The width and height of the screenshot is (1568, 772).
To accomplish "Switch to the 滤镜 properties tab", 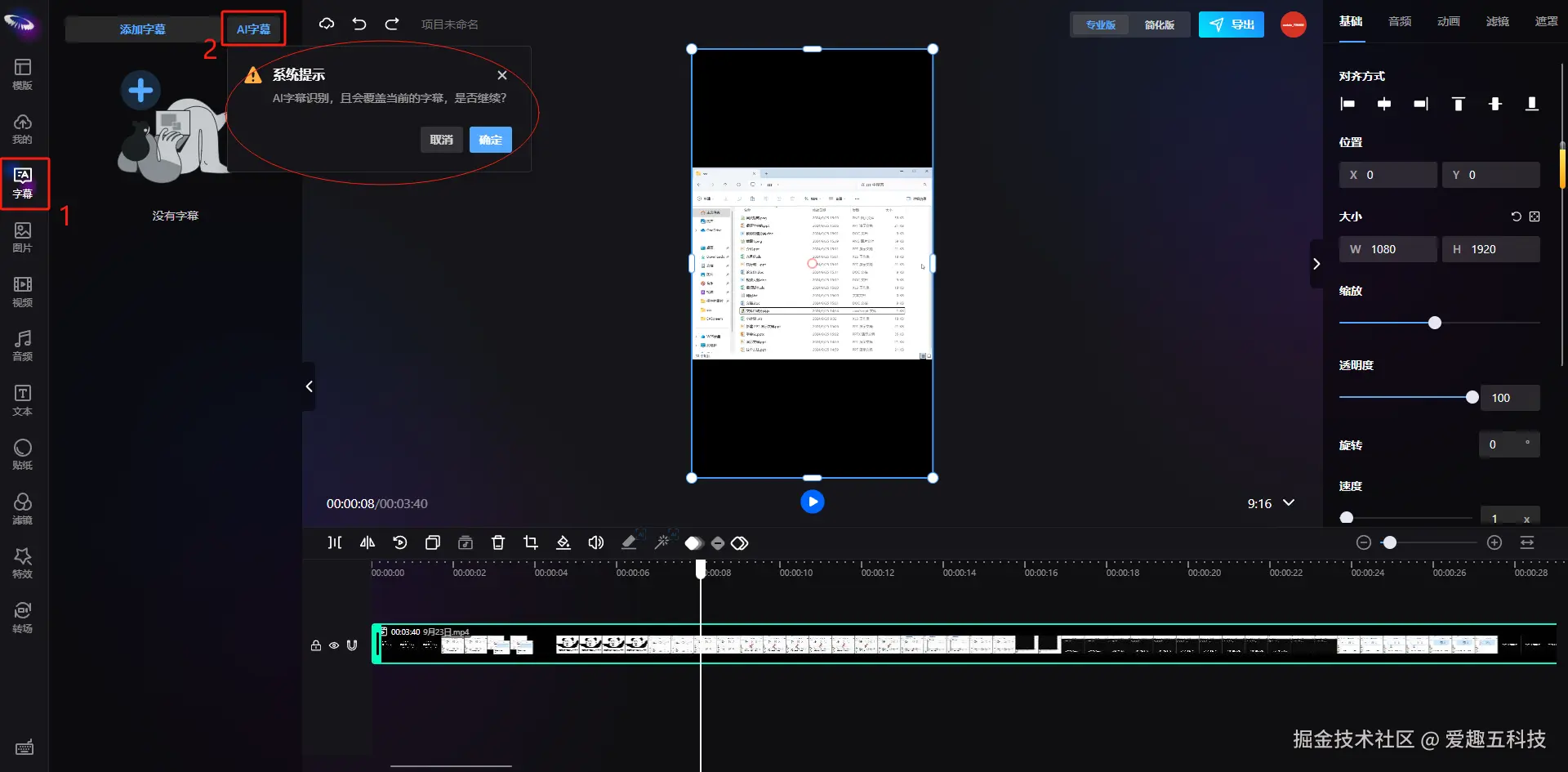I will [x=1498, y=21].
